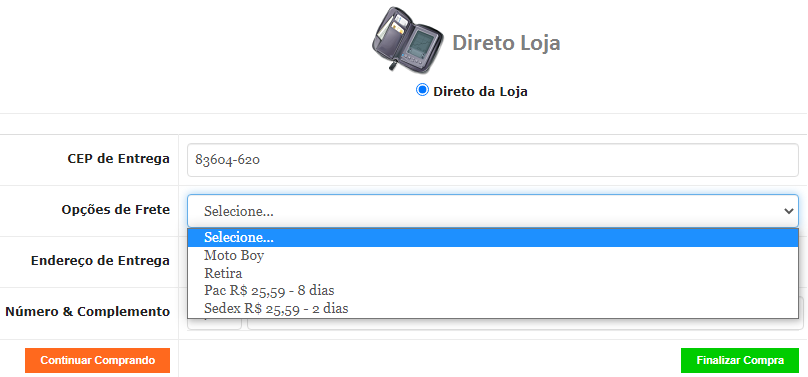
Task: Click the wallet organizer store icon
Action: tap(407, 41)
